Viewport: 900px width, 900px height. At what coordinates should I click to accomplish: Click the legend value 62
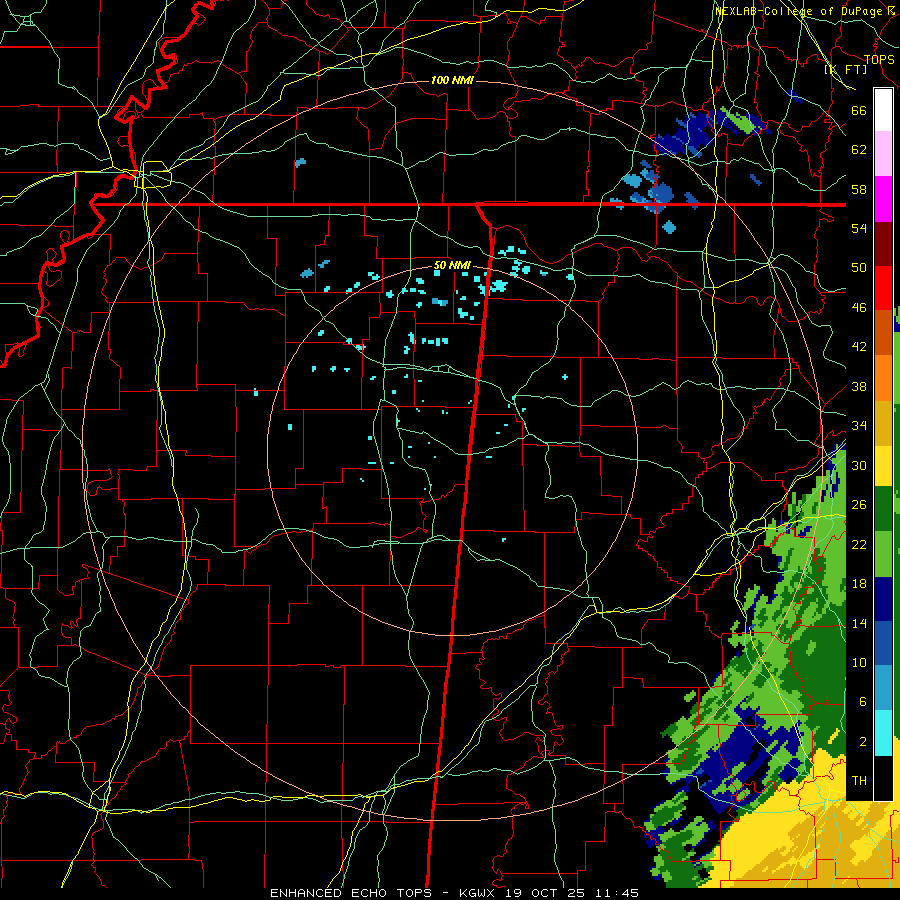click(859, 150)
